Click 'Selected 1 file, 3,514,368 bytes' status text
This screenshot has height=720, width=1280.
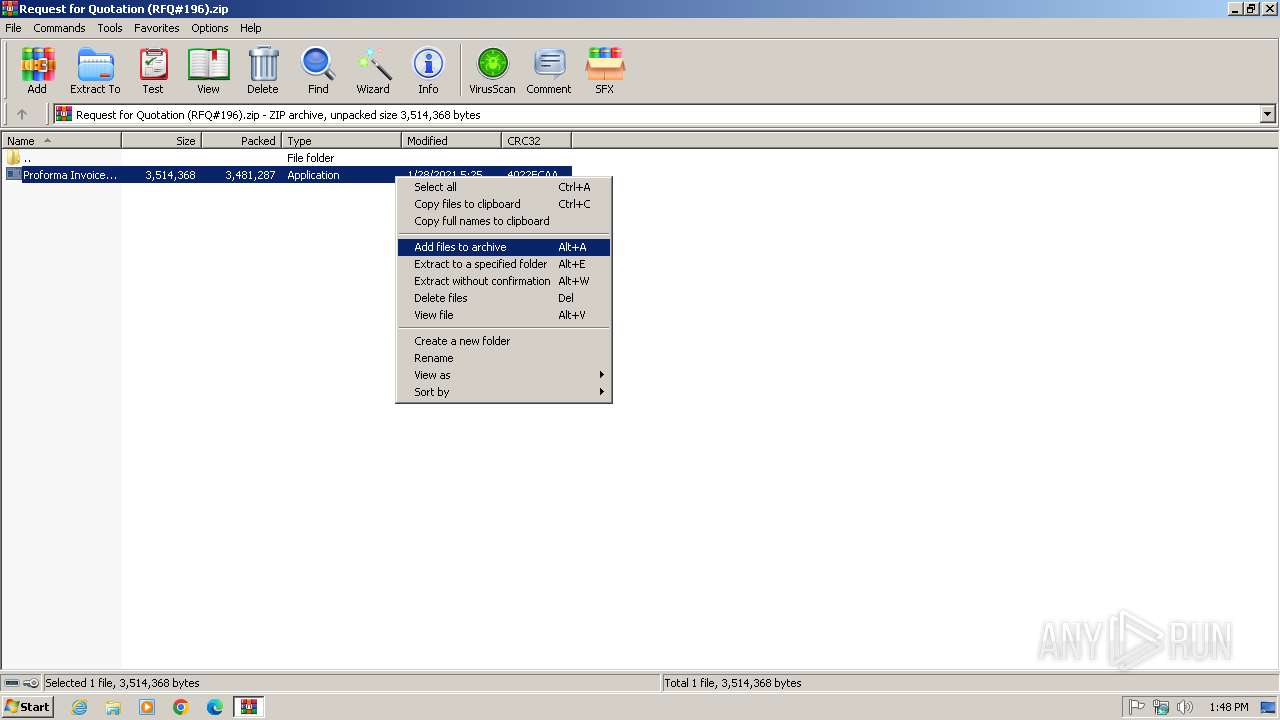point(122,683)
